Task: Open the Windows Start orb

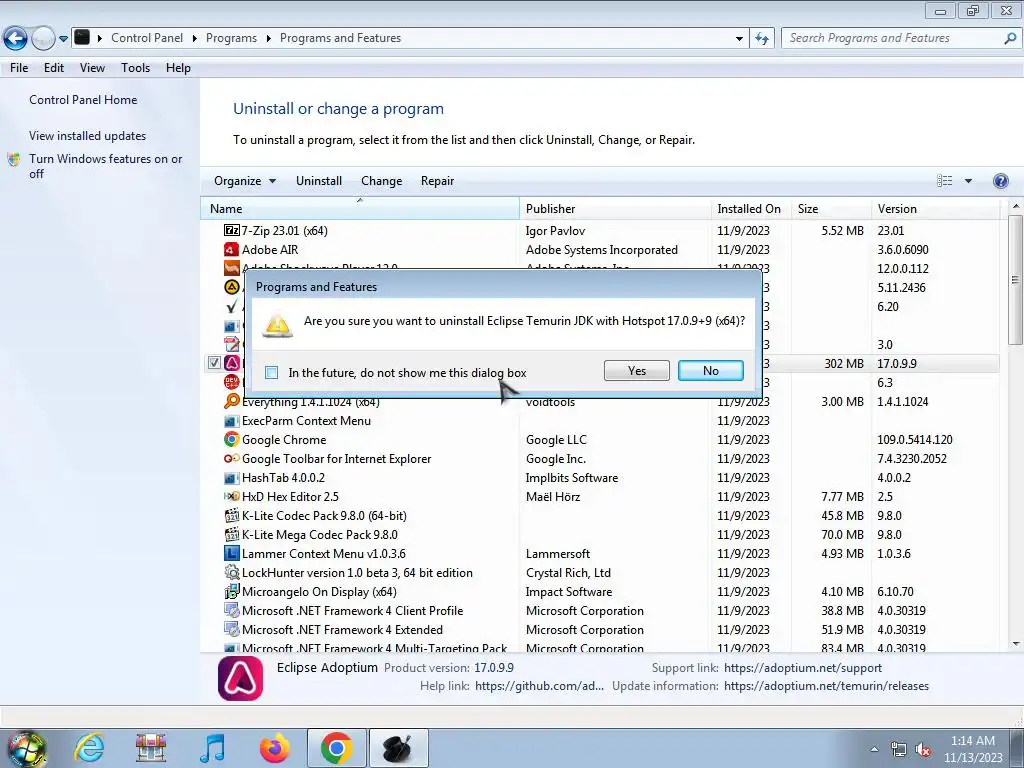Action: click(x=25, y=750)
